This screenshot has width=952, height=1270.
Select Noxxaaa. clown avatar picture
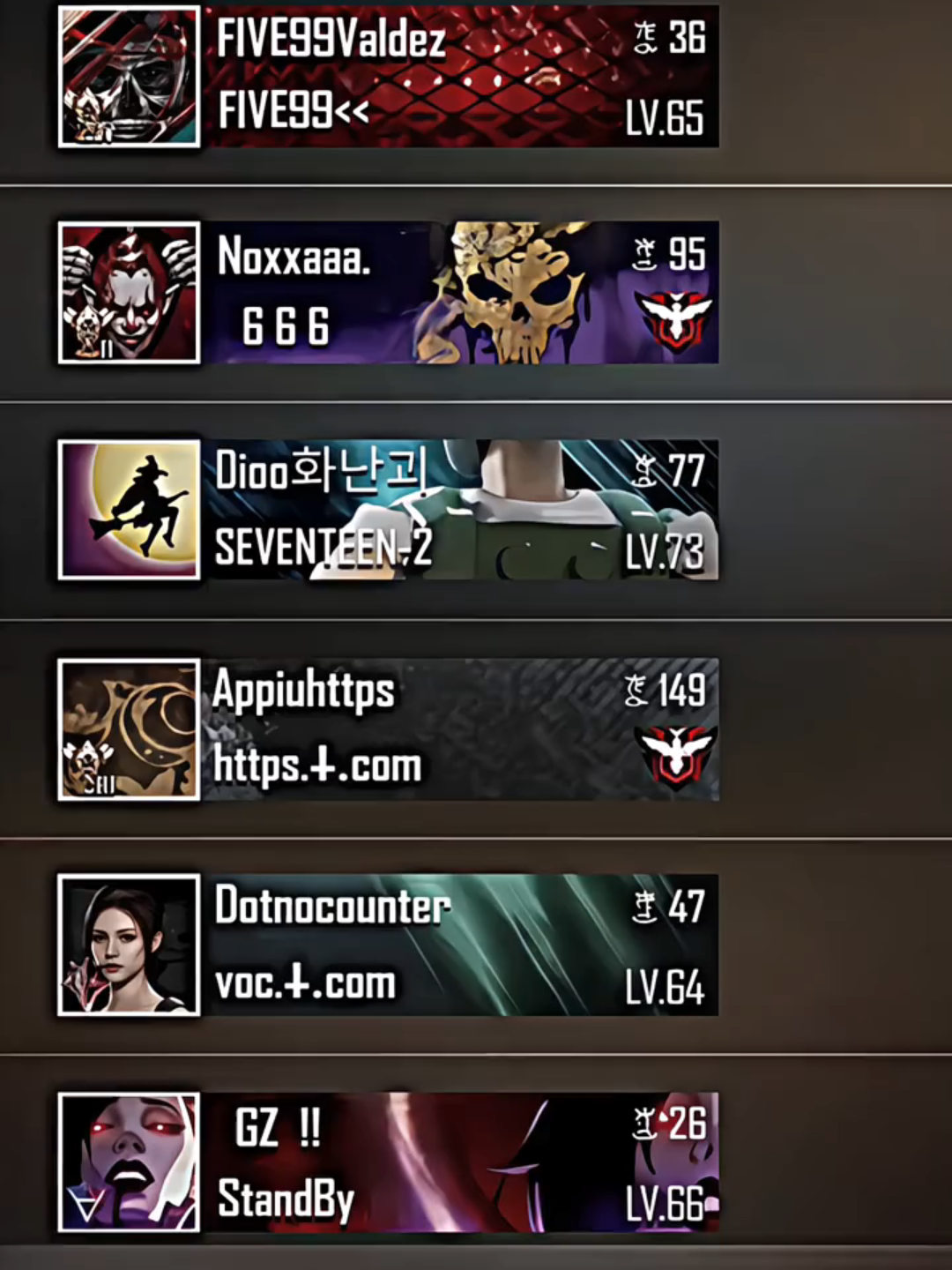130,293
